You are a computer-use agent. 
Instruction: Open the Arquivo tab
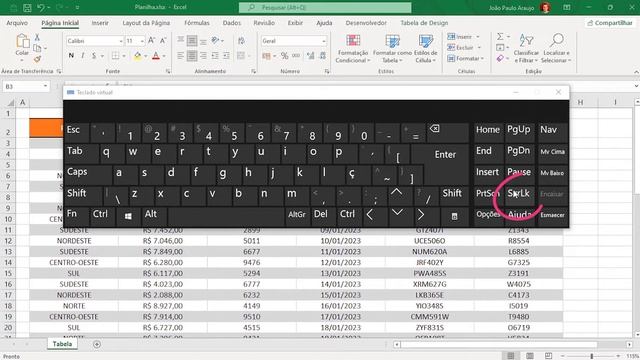[17, 23]
